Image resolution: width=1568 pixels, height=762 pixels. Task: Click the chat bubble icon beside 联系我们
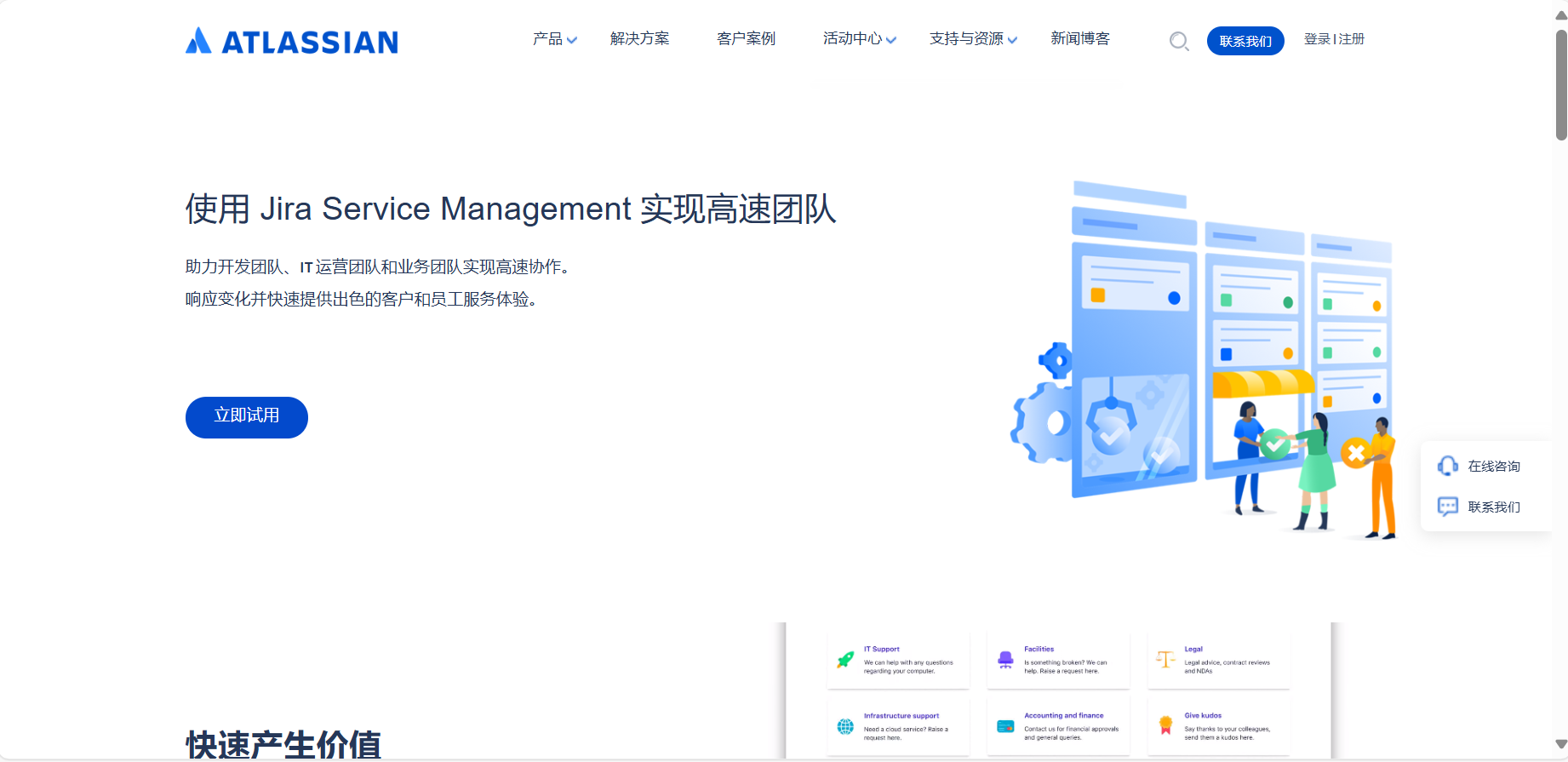pyautogui.click(x=1447, y=507)
